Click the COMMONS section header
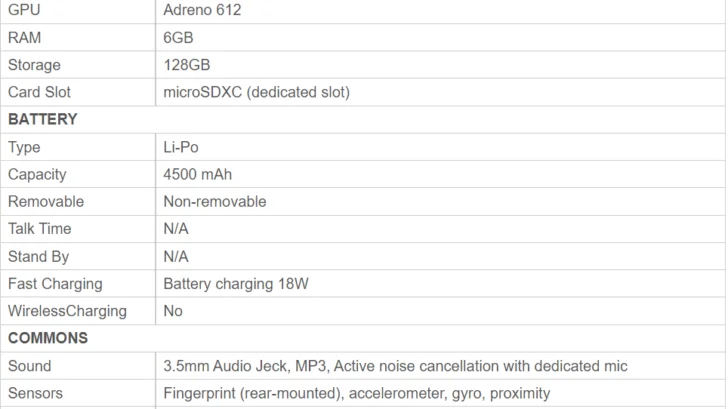This screenshot has width=728, height=409. tap(48, 338)
